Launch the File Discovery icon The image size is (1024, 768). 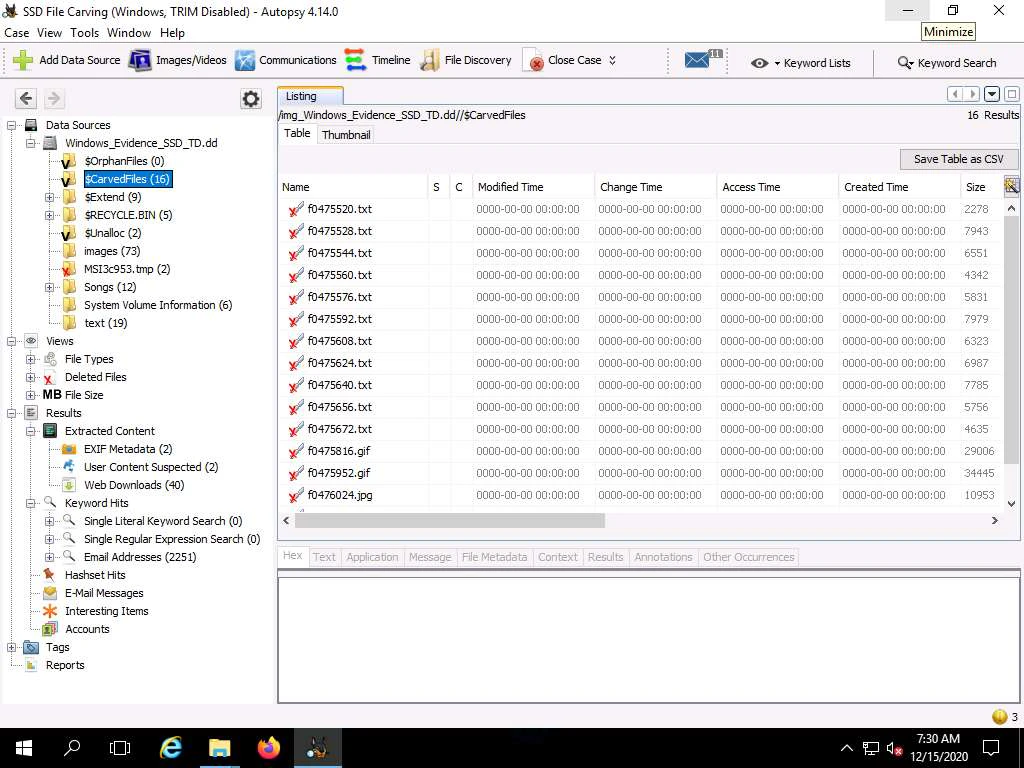tap(430, 60)
